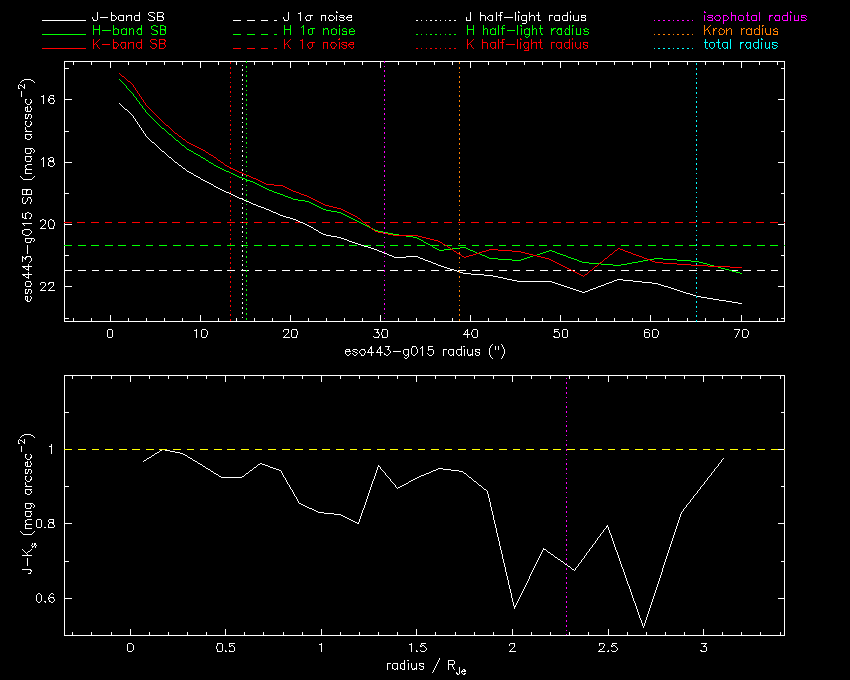
Task: Click the J-Ks y-axis label of the lower plot
Action: pos(27,504)
